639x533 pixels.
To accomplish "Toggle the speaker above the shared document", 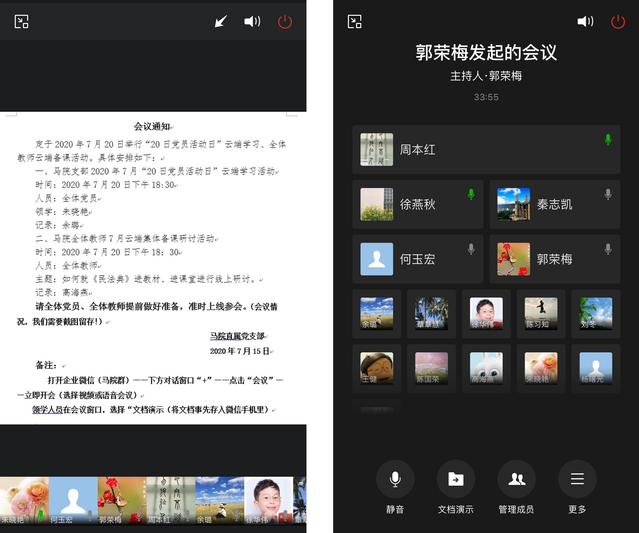I will pos(252,21).
